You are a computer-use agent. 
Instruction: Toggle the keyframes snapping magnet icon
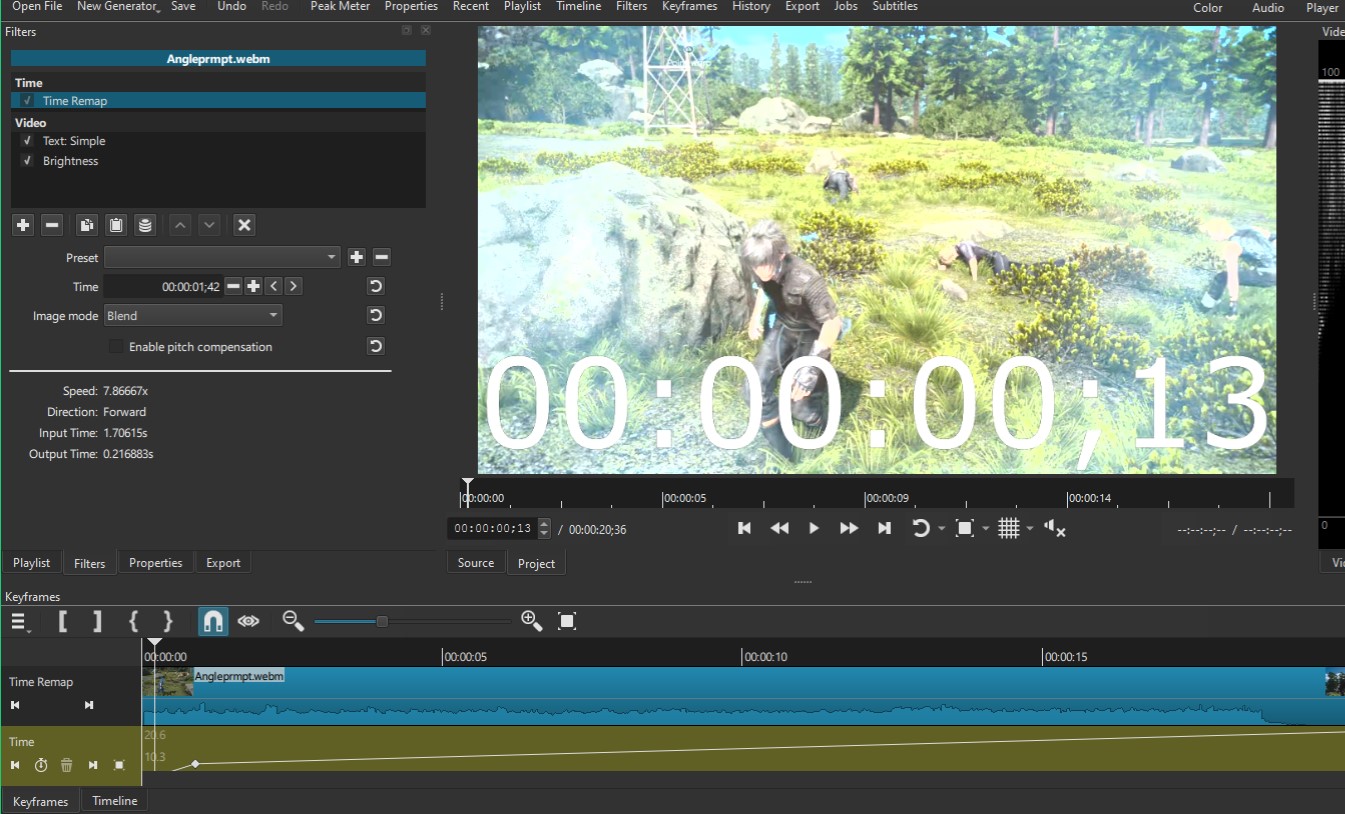coord(213,621)
